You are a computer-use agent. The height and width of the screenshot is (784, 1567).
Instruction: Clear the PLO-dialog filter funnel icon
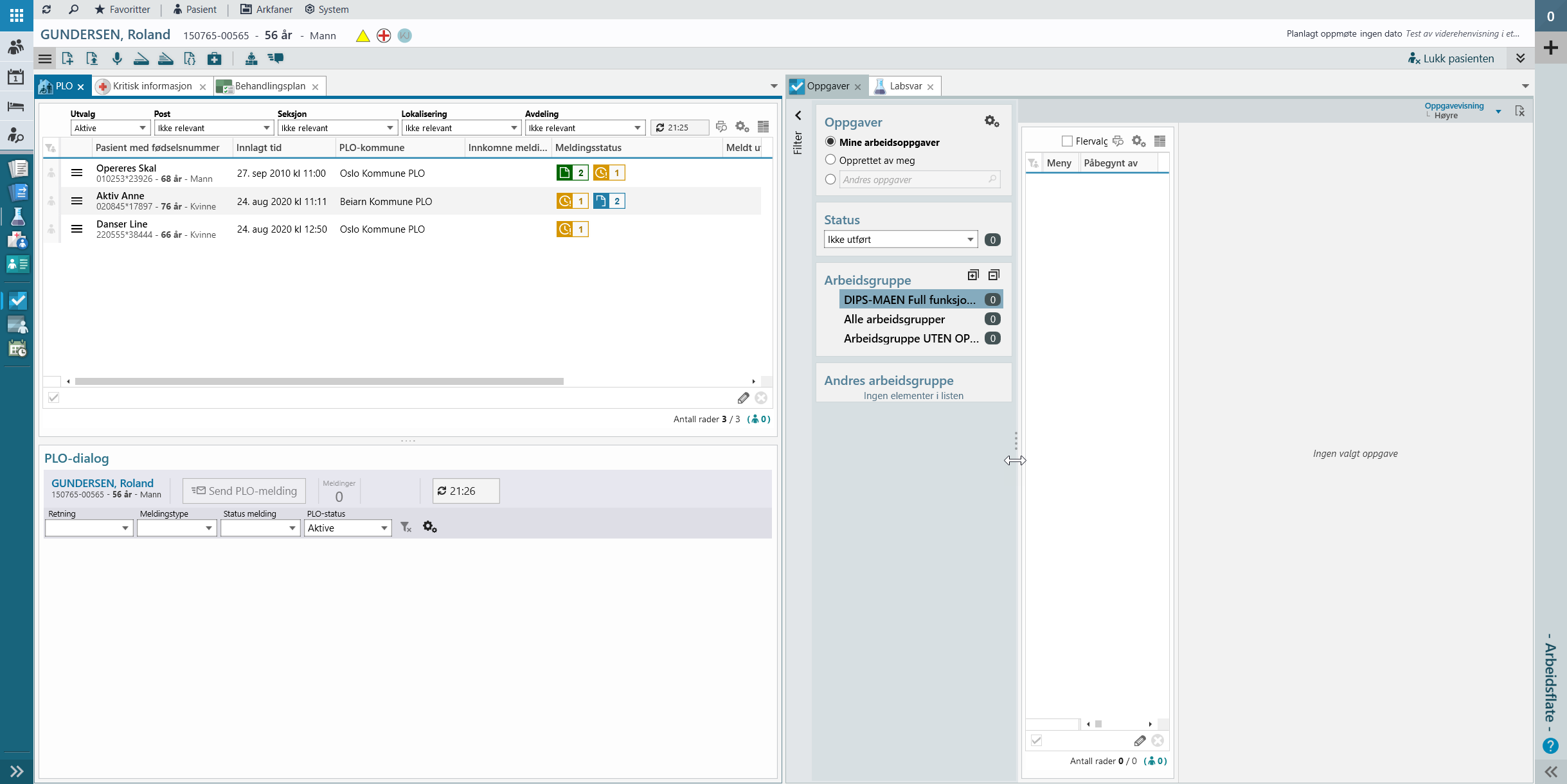tap(406, 527)
